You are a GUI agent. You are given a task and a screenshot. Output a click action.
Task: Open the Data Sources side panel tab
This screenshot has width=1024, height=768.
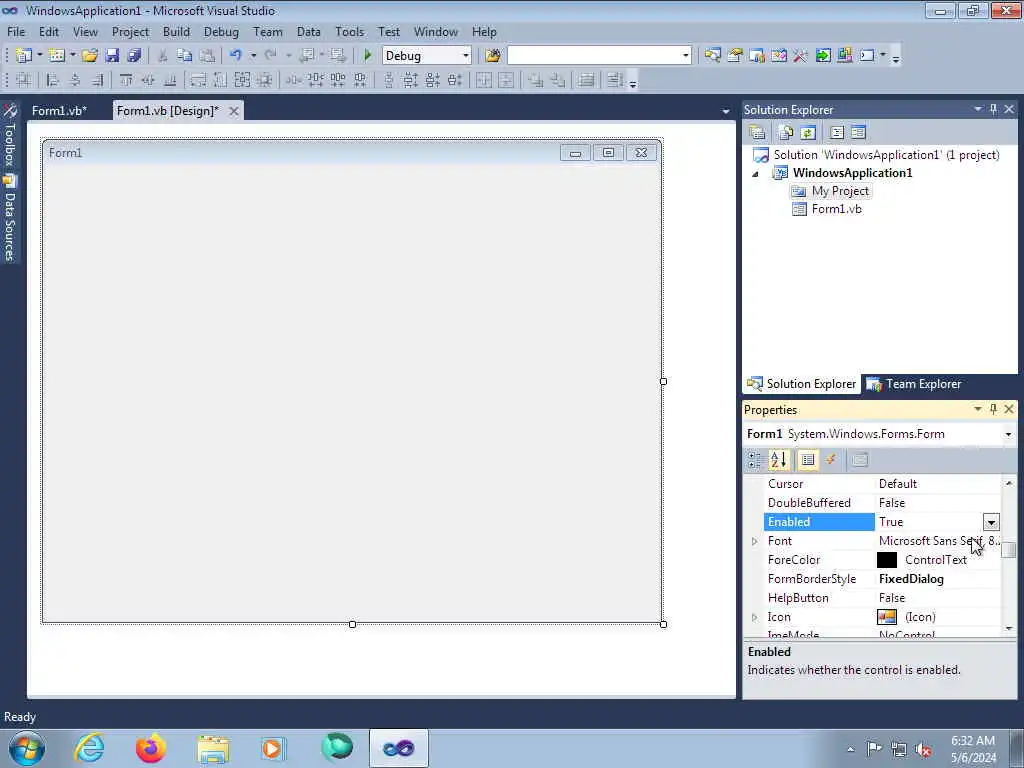[x=10, y=219]
